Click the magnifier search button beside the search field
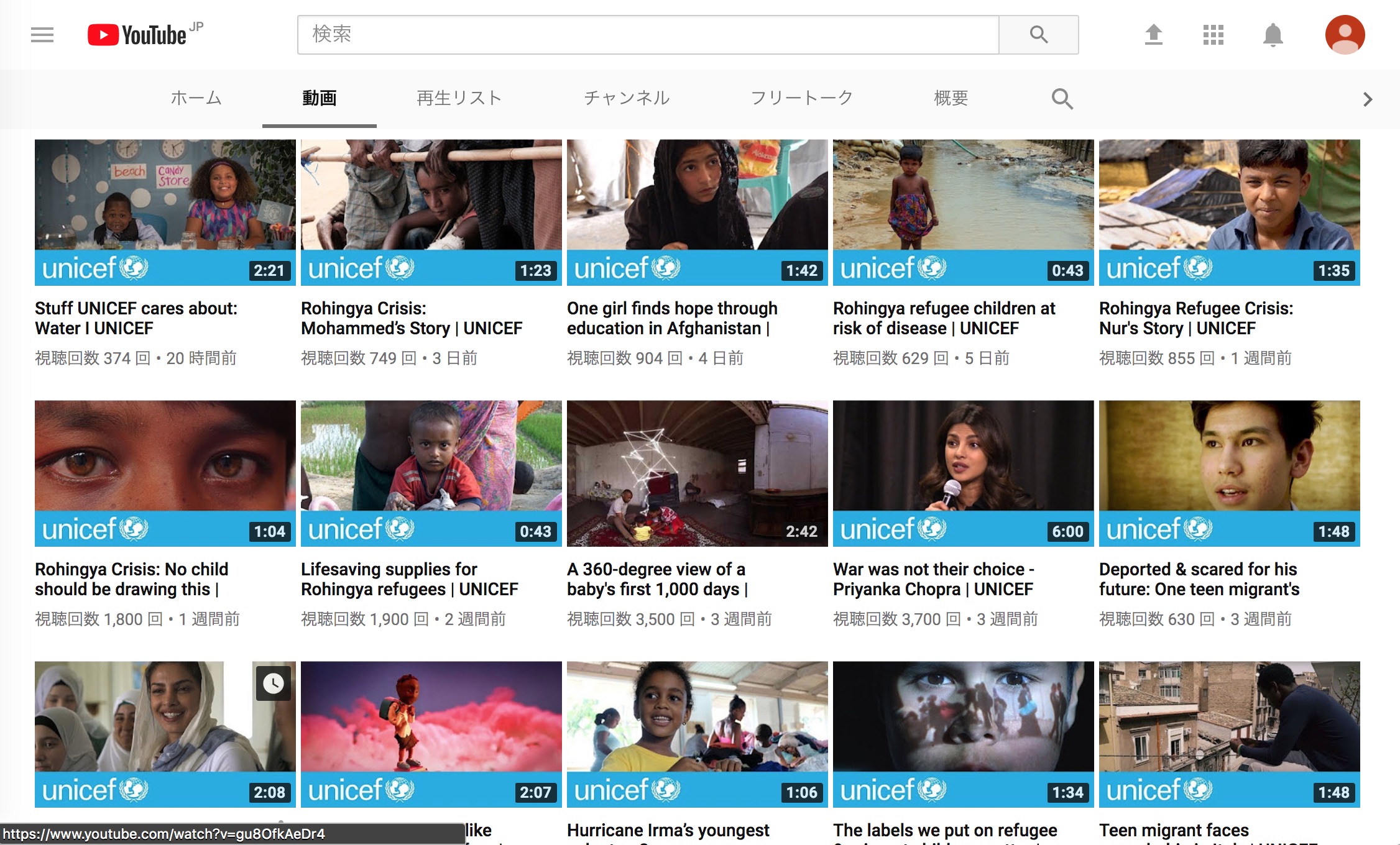The height and width of the screenshot is (845, 1400). (1039, 35)
